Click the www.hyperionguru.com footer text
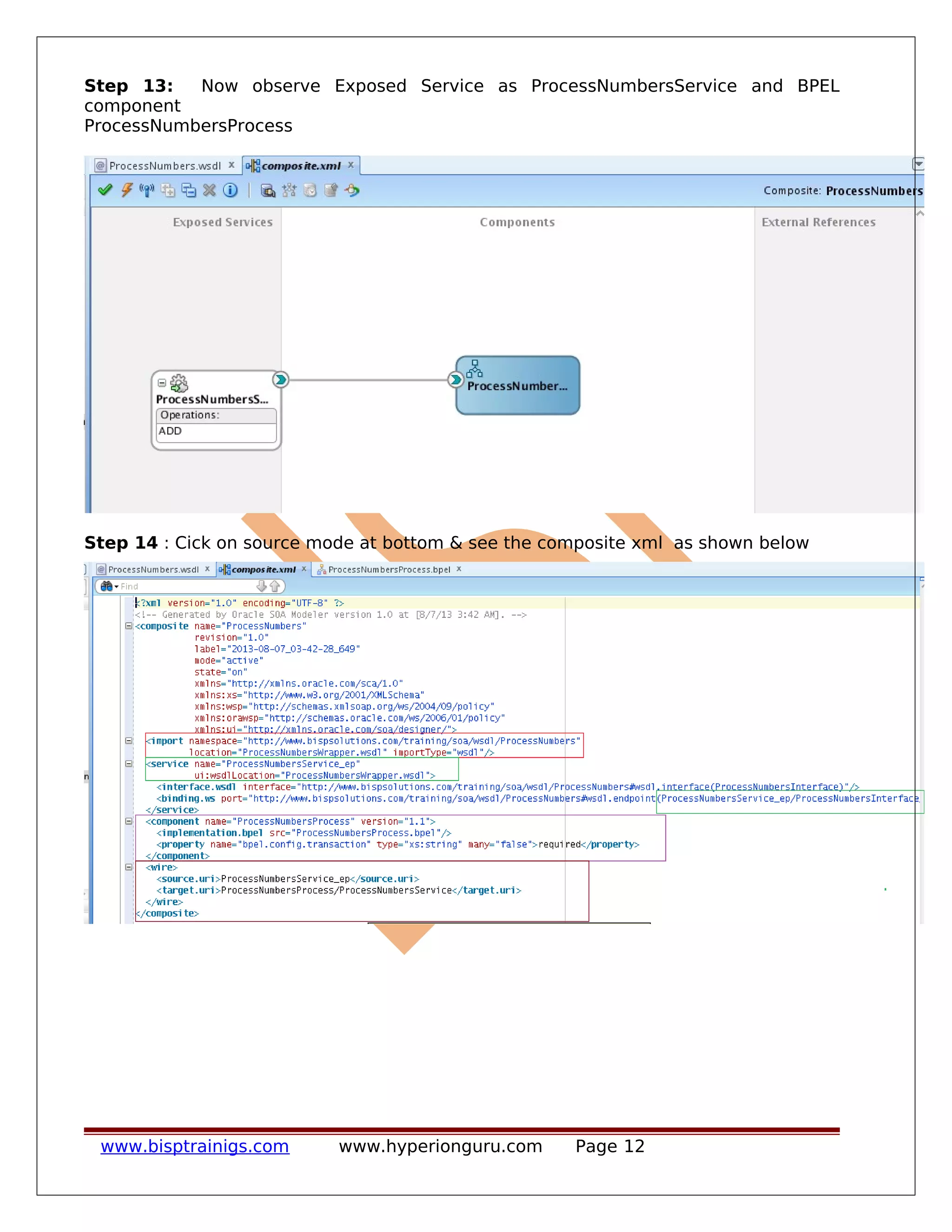952x1232 pixels. coord(441,1146)
